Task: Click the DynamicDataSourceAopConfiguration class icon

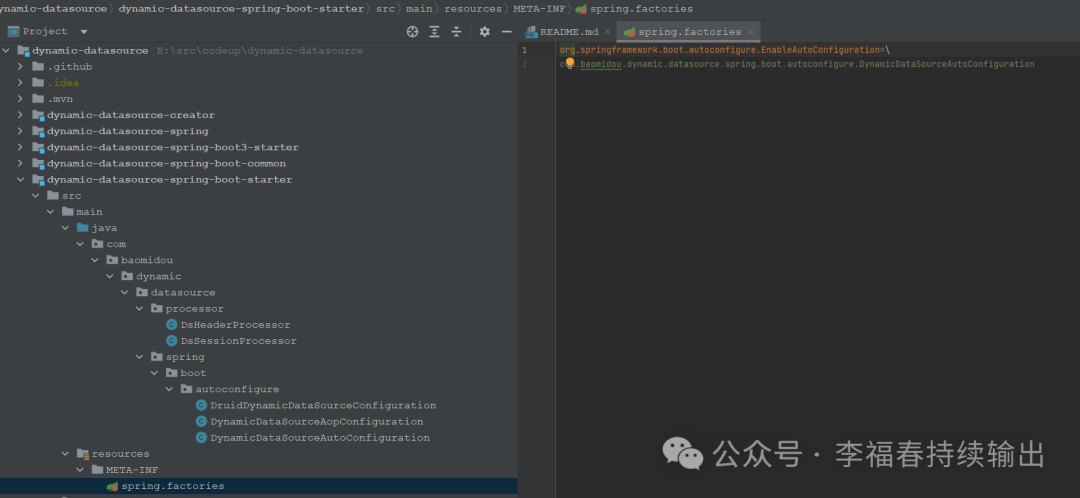Action: pyautogui.click(x=201, y=422)
